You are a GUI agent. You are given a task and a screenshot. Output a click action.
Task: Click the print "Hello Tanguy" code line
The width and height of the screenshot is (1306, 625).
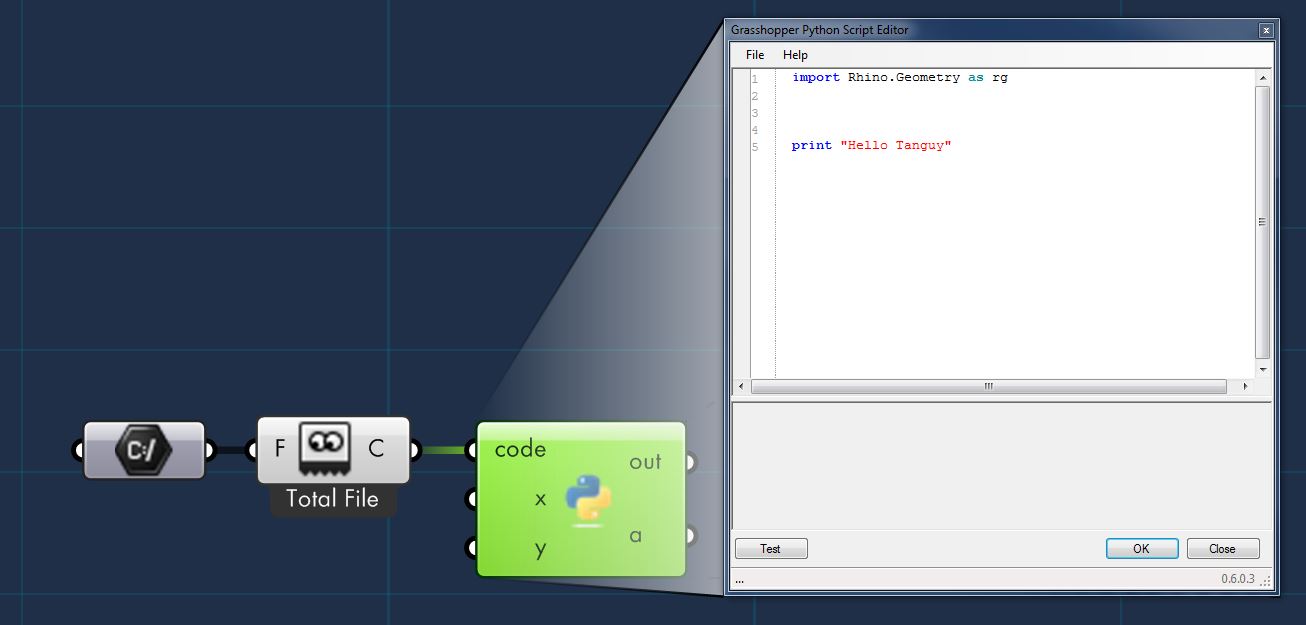tap(871, 146)
